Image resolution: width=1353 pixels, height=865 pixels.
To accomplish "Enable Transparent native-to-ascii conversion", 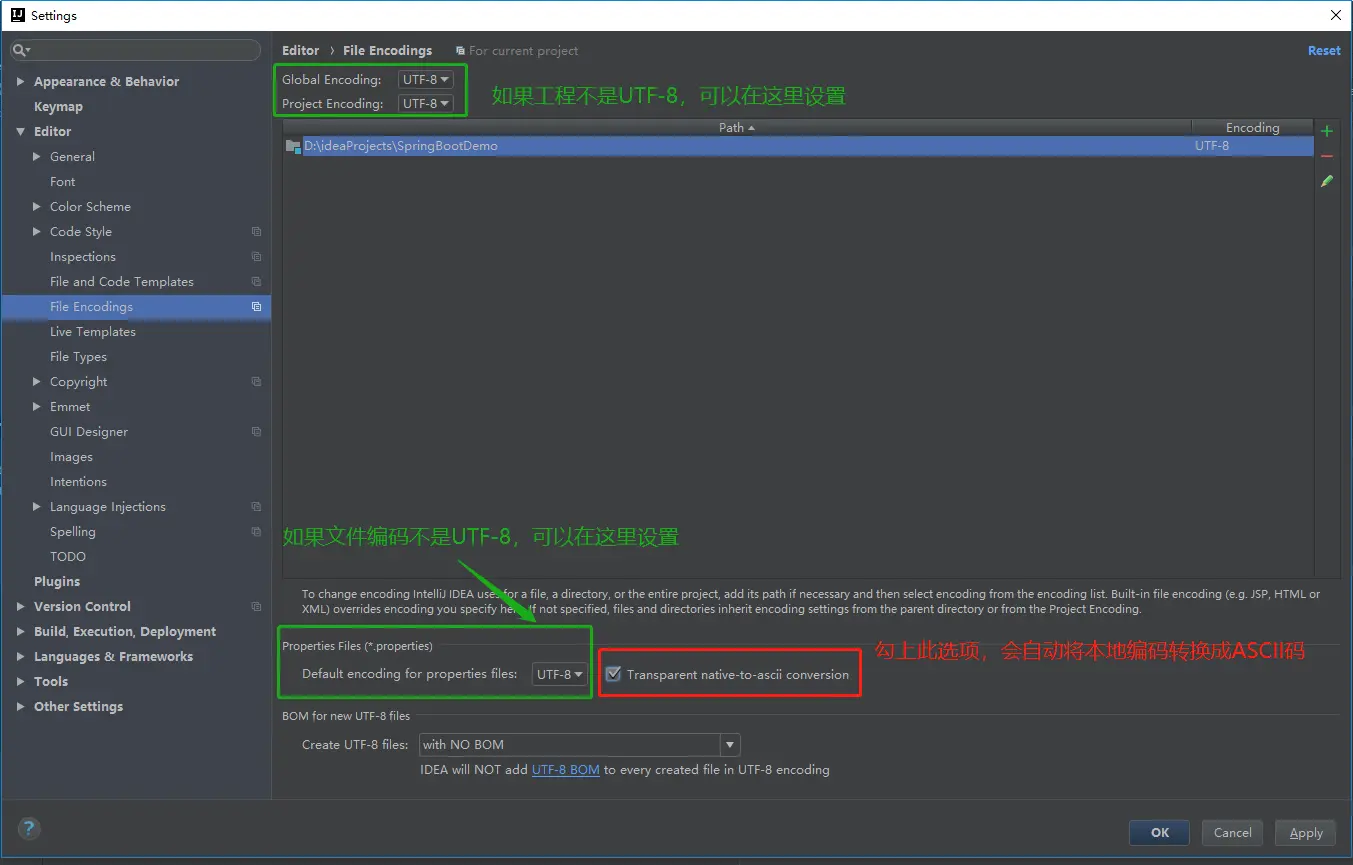I will [613, 673].
